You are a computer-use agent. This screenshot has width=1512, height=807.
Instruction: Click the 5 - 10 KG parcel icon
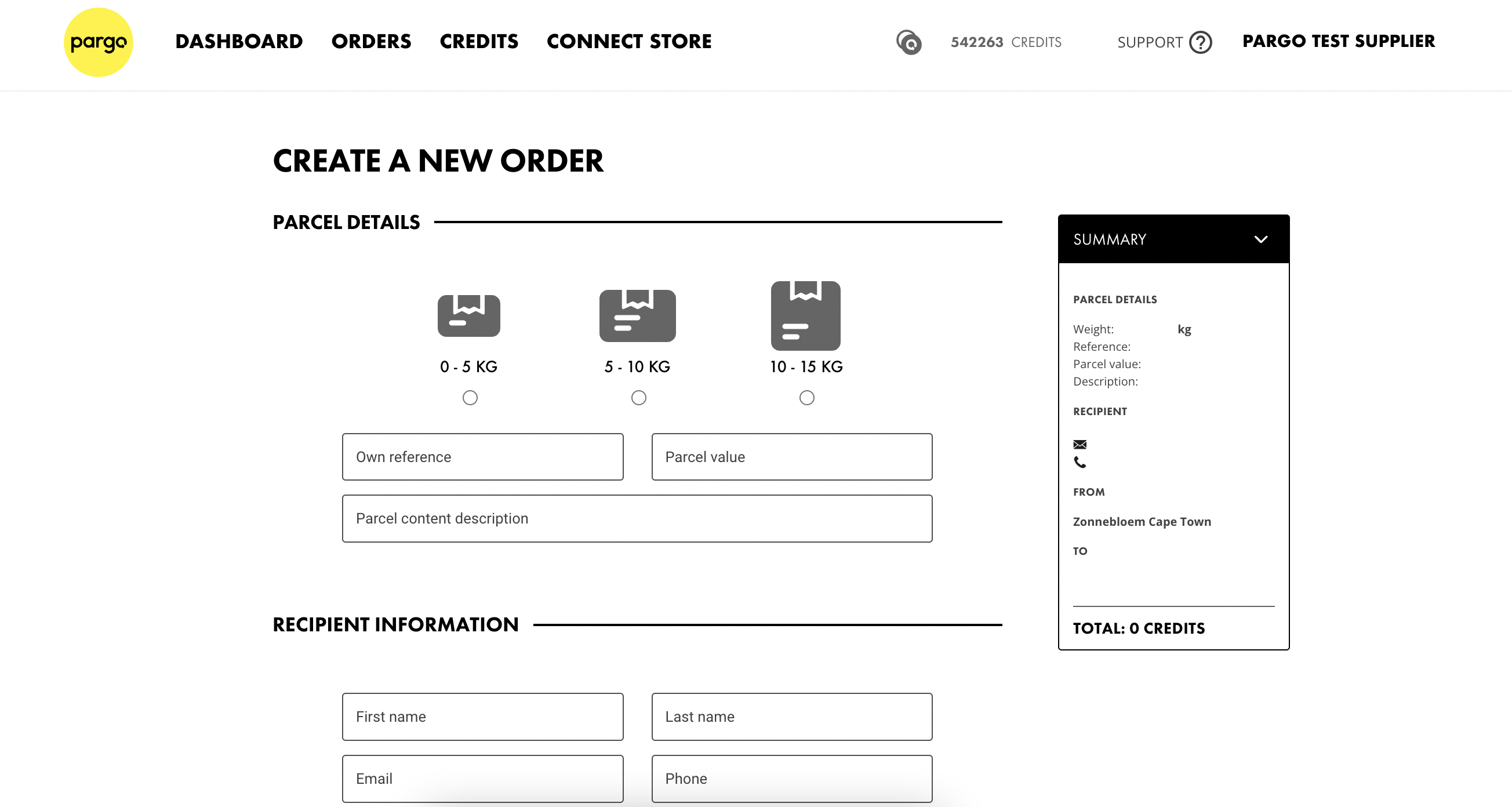(637, 315)
